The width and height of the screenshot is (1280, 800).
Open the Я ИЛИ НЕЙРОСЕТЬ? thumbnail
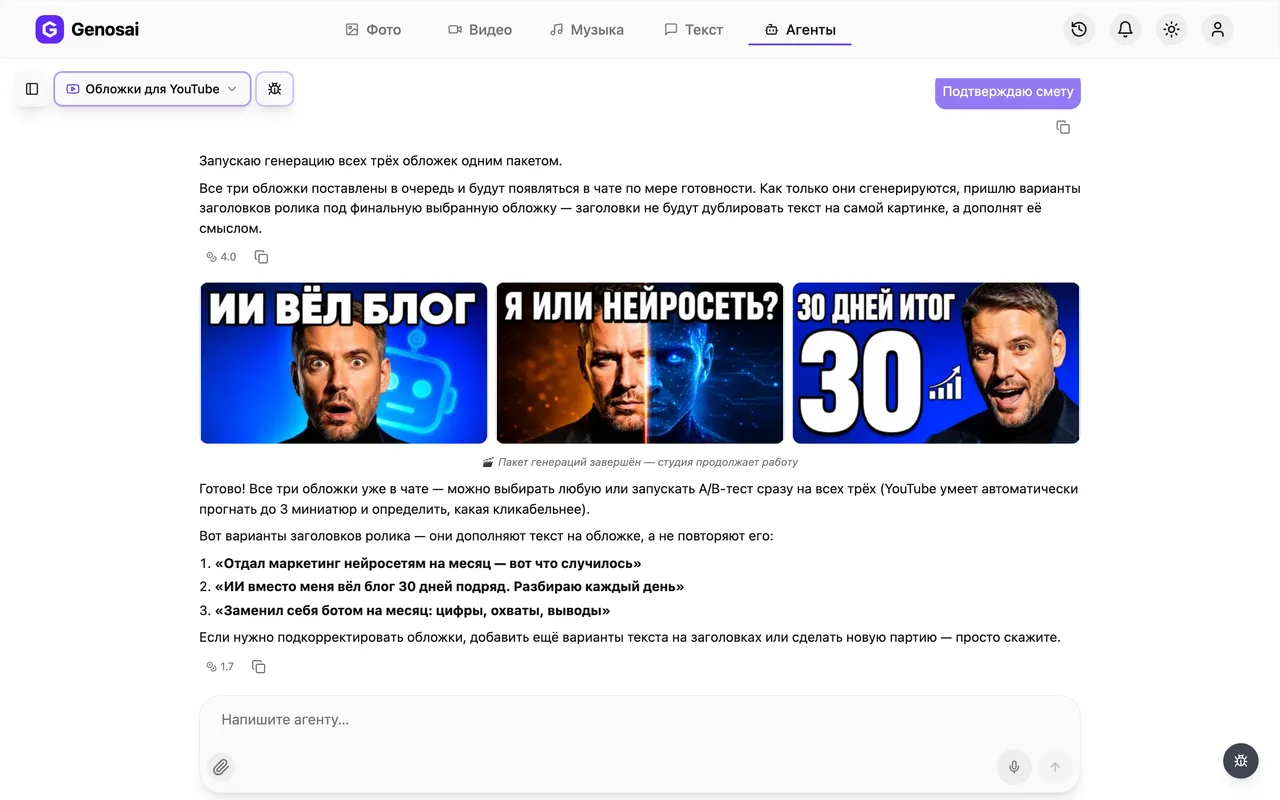point(640,363)
